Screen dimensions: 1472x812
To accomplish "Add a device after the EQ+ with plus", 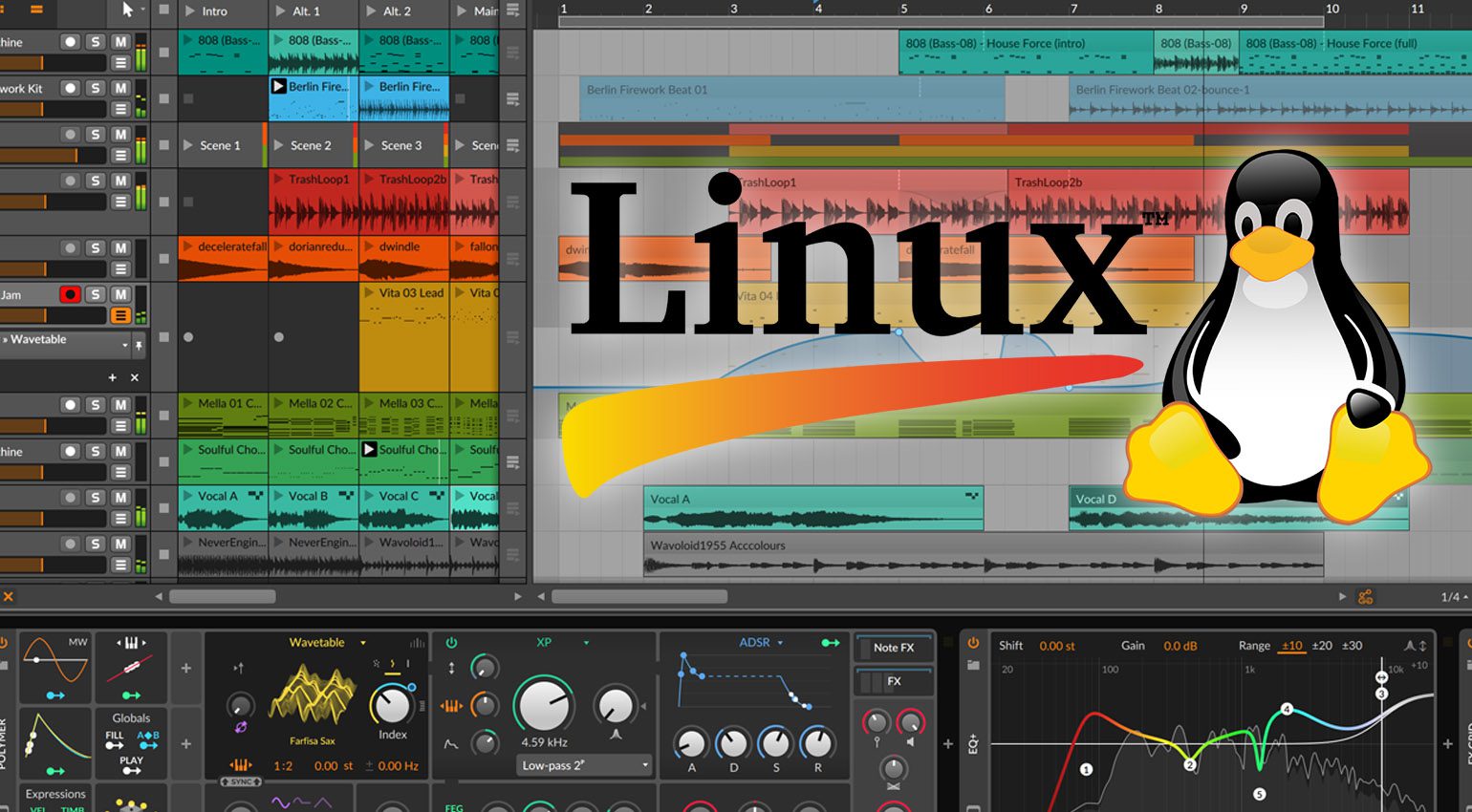I will [x=1447, y=743].
